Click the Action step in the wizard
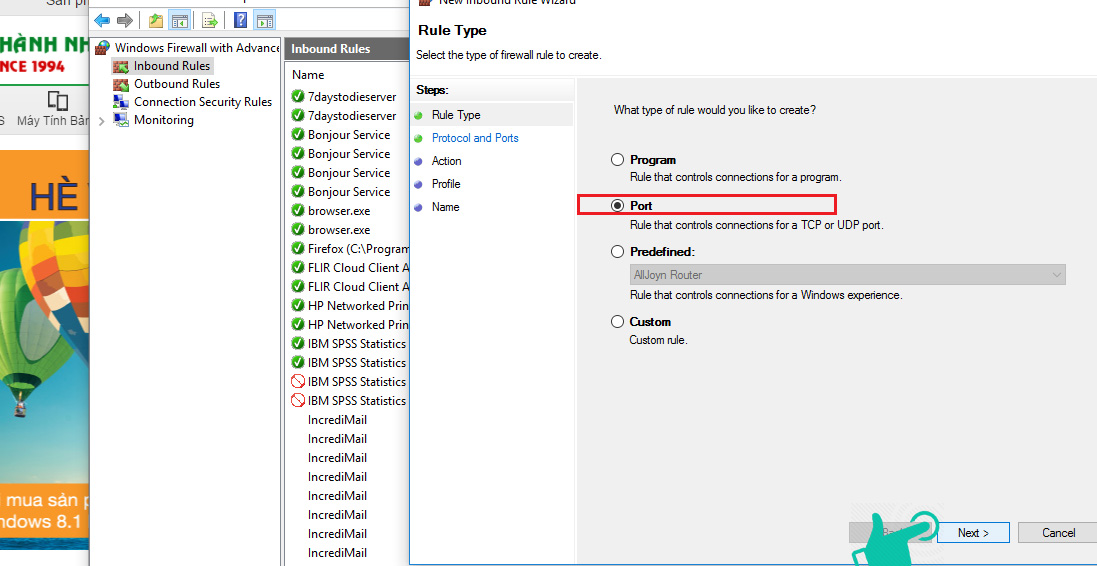The image size is (1097, 566). pos(446,161)
